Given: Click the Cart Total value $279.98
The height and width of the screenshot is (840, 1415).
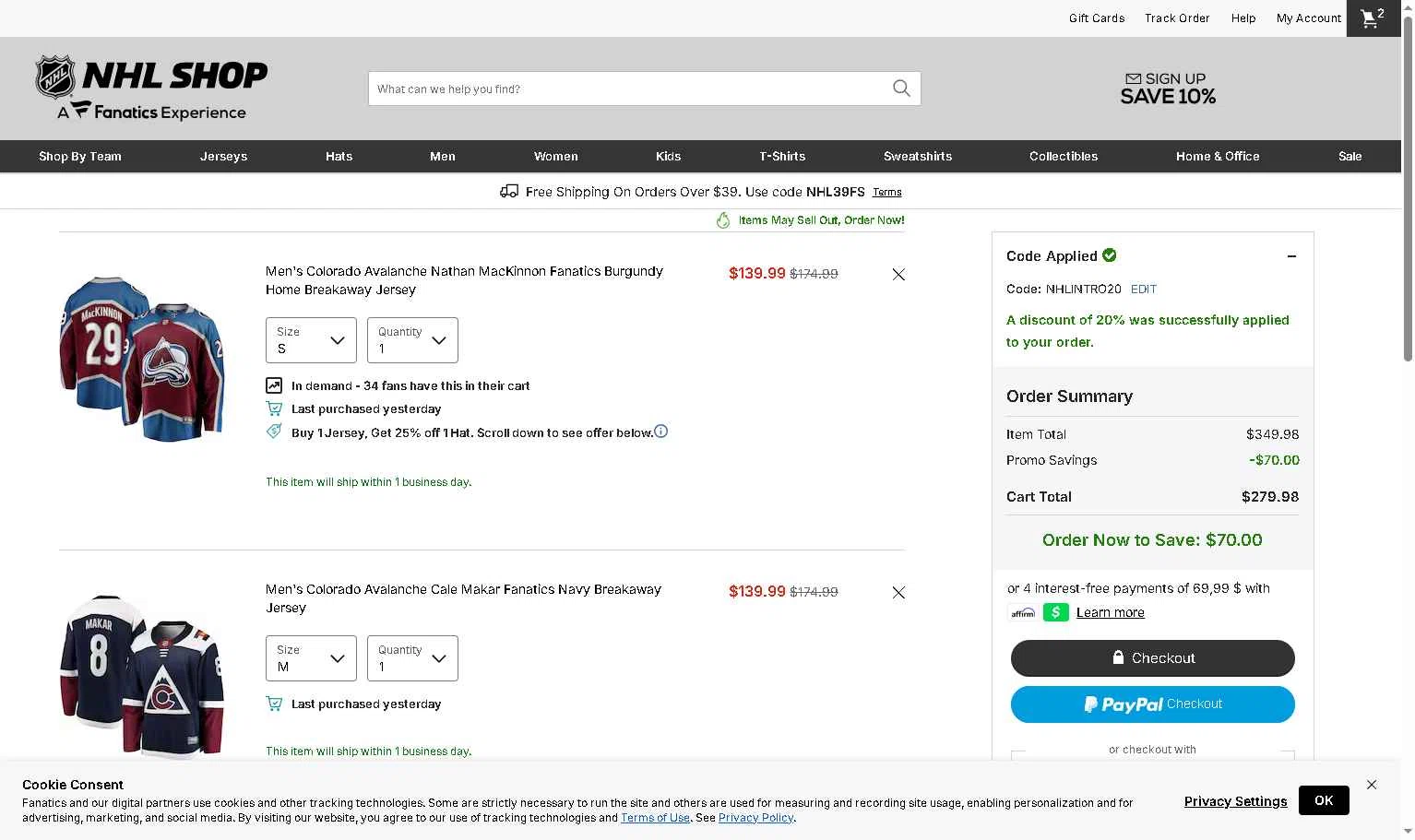Looking at the screenshot, I should 1270,497.
